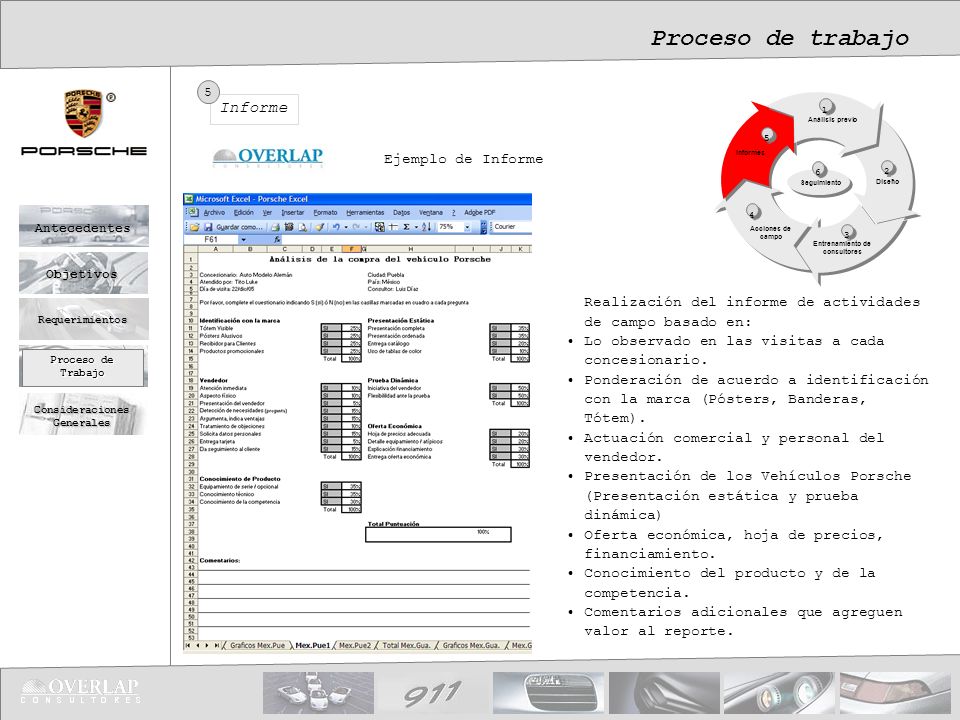
Task: Select the Mex.Pue1 sheet tab
Action: pyautogui.click(x=313, y=645)
